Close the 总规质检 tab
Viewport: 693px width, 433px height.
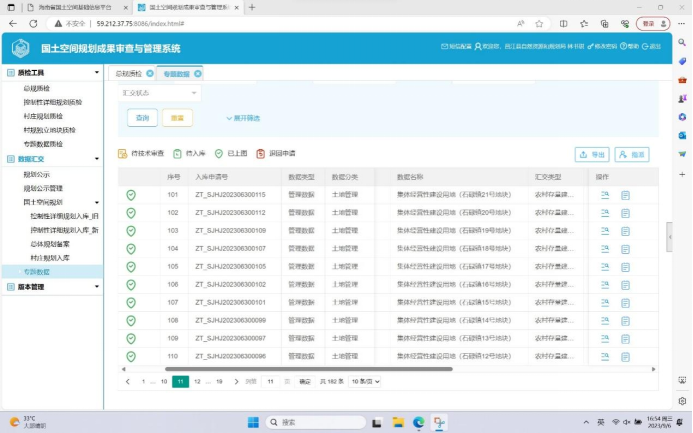tap(150, 73)
